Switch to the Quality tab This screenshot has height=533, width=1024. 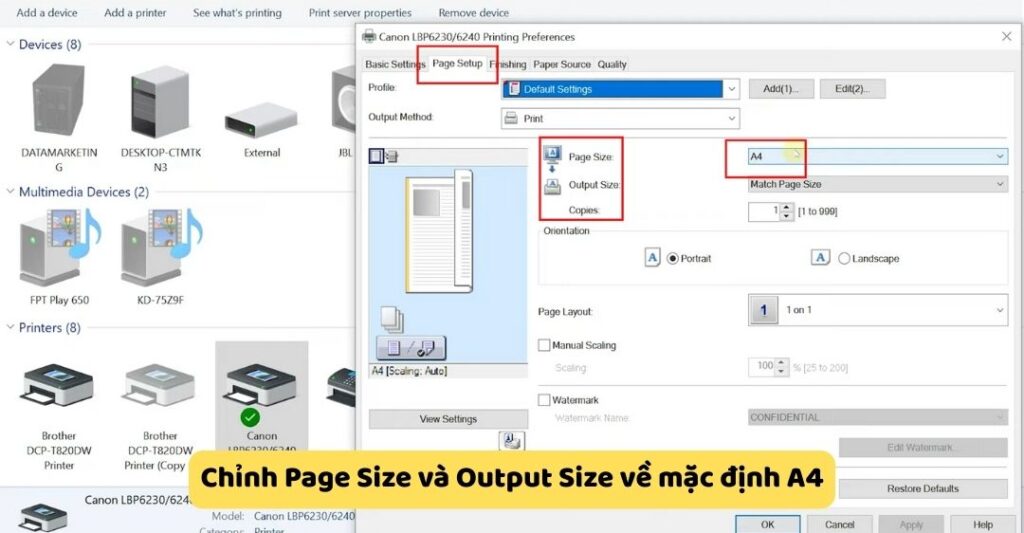[612, 64]
